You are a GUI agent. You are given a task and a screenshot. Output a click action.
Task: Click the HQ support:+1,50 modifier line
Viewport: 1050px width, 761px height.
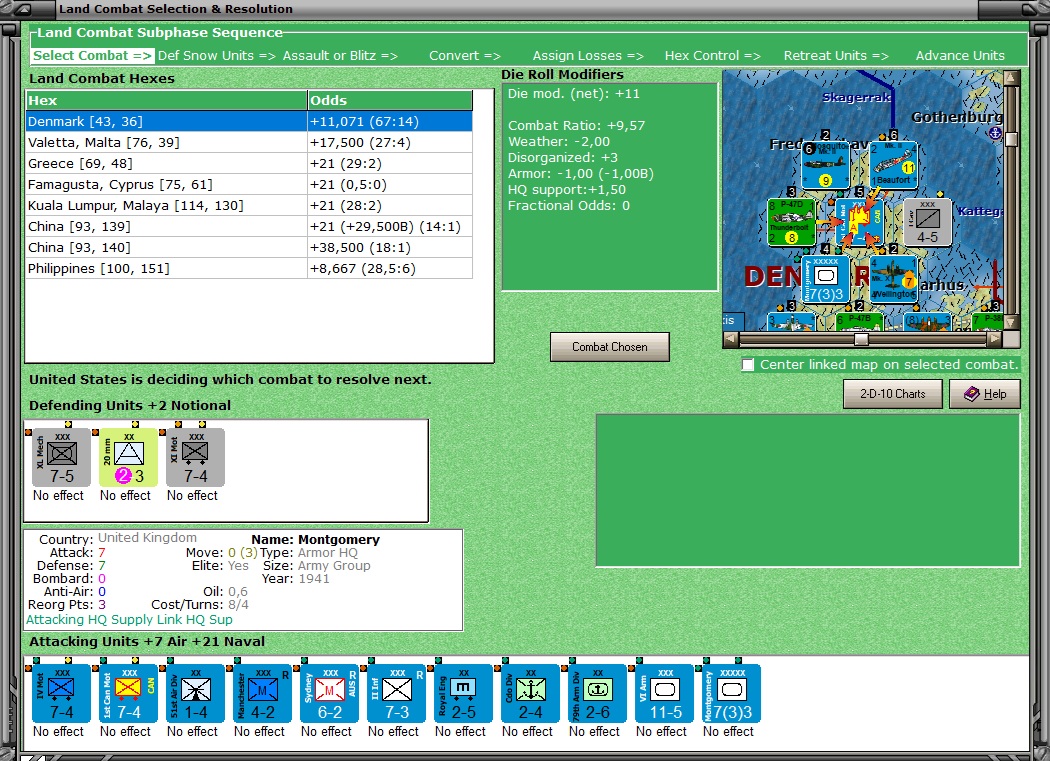tap(567, 190)
